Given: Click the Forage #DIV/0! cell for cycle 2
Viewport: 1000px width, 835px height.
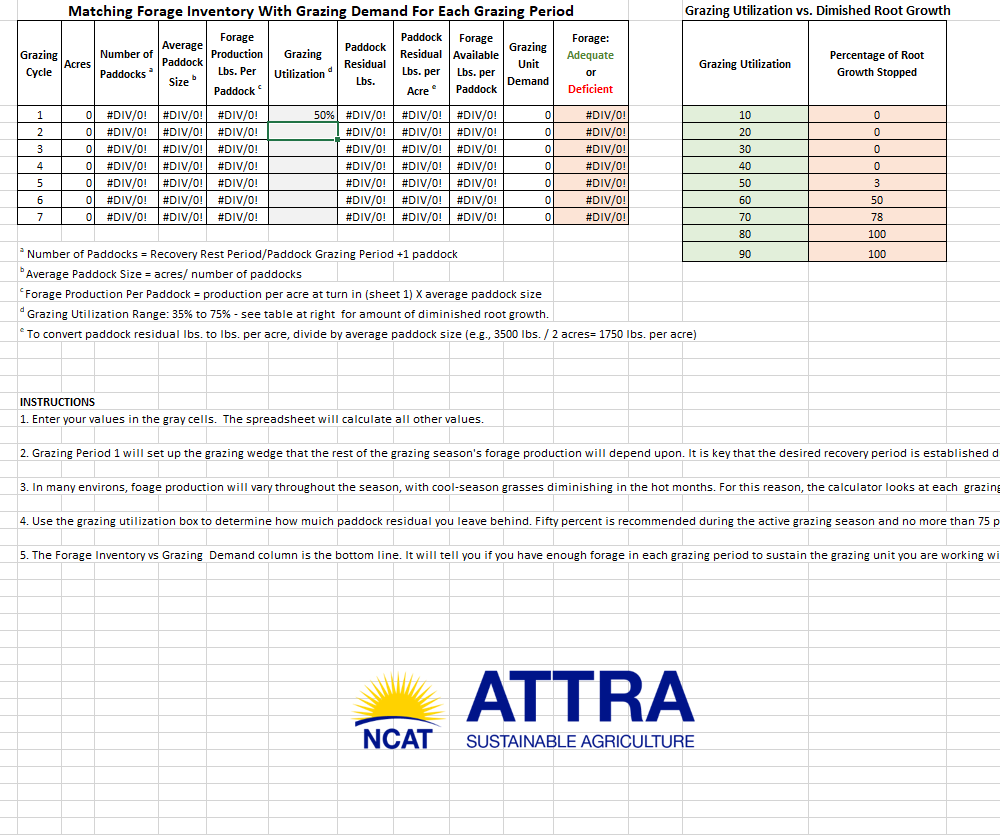Looking at the screenshot, I should coord(590,132).
